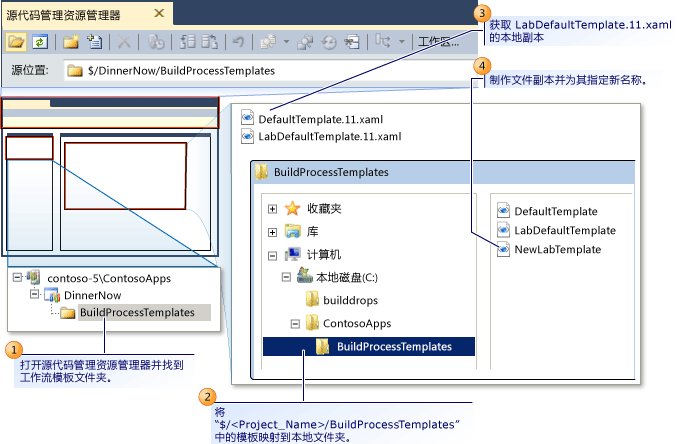
Task: Collapse the 本地磁盘(C:) node
Action: click(286, 277)
